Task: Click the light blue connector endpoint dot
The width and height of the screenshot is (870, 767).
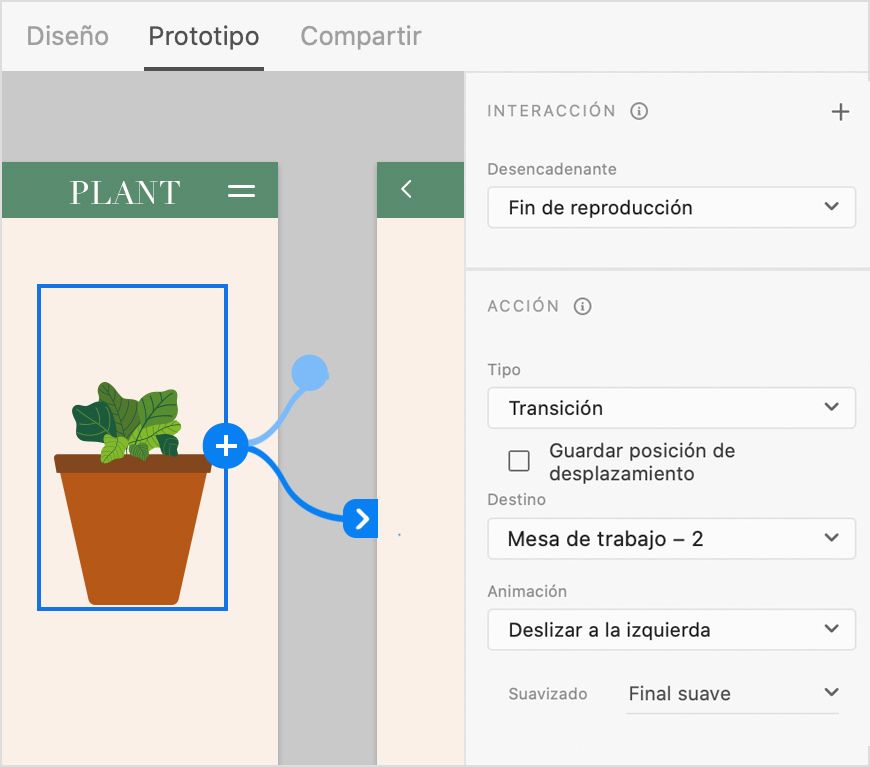Action: tap(311, 372)
